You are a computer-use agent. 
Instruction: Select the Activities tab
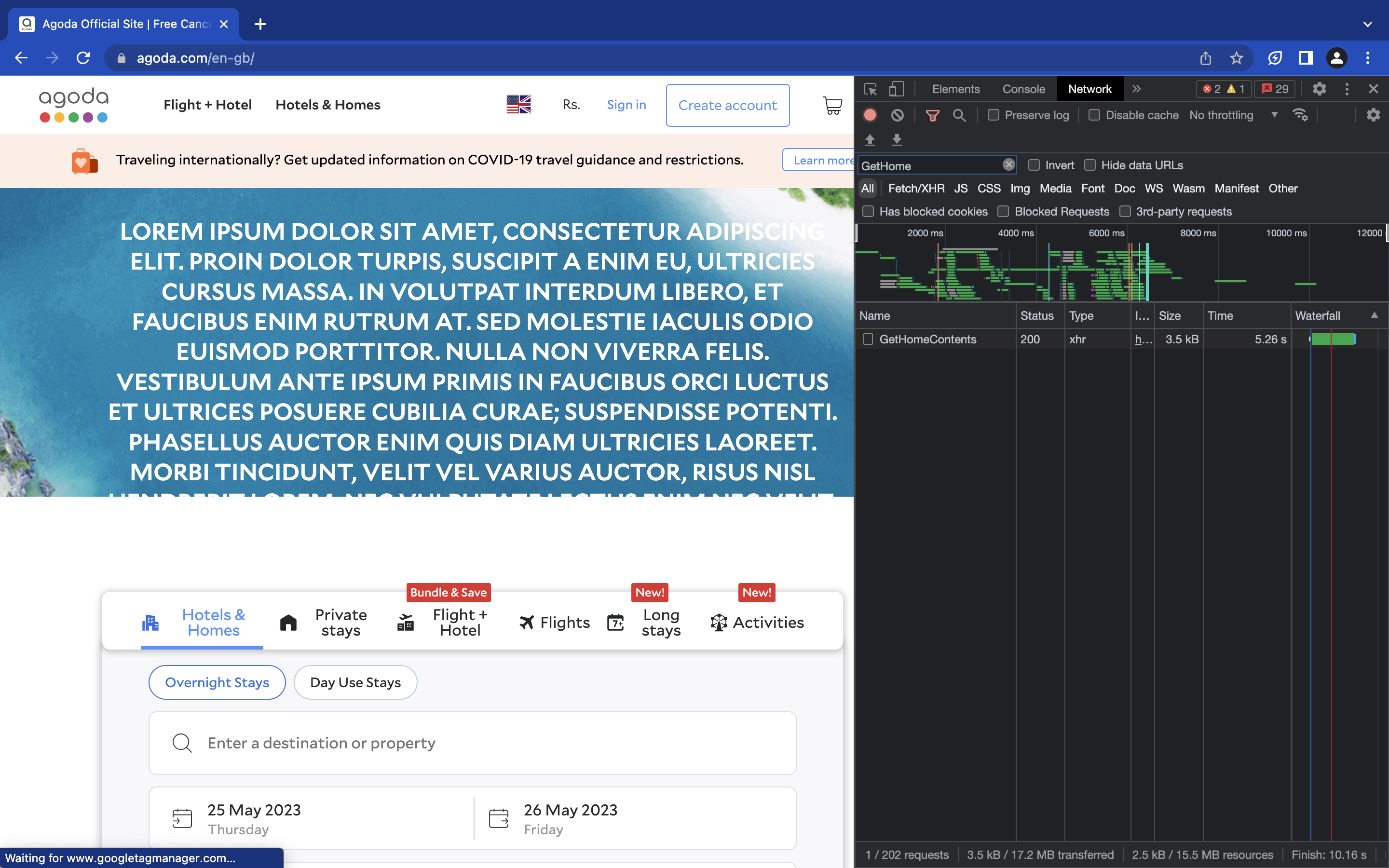coord(757,622)
